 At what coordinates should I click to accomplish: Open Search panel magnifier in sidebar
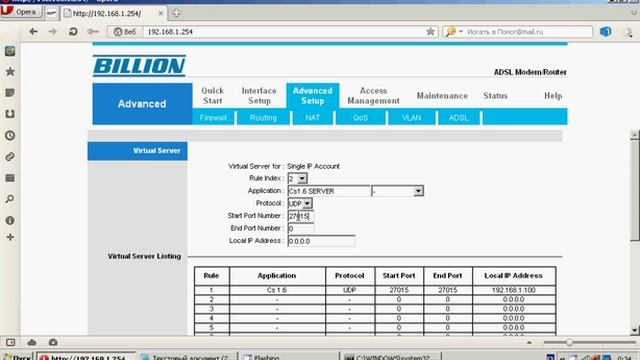tap(10, 199)
